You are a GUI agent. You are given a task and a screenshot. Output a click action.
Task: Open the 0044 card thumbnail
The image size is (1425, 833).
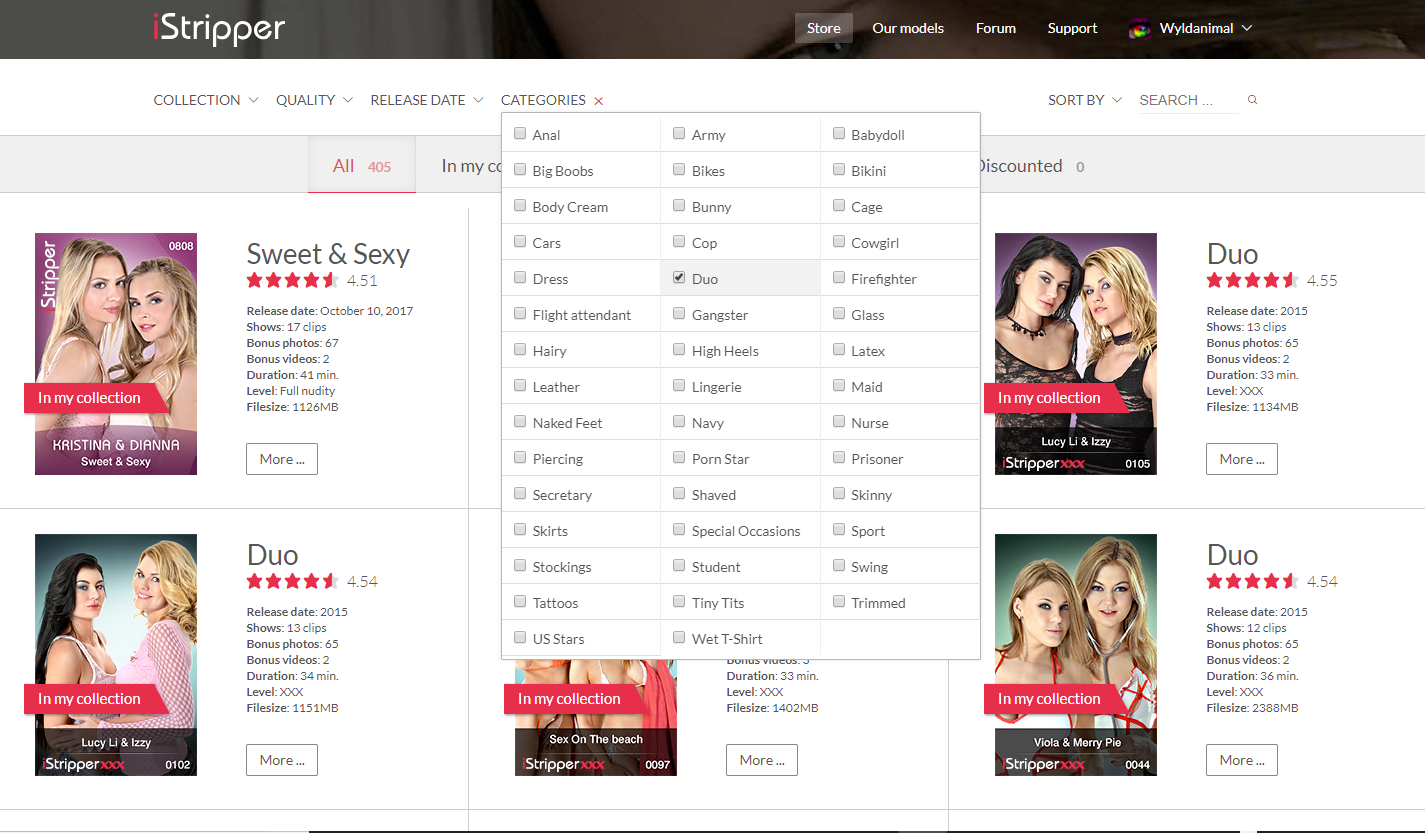tap(1076, 655)
